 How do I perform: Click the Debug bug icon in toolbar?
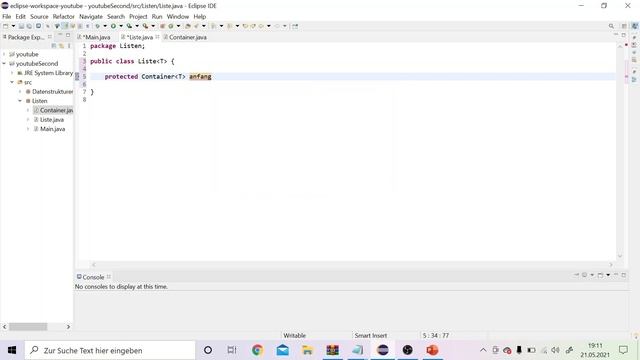(98, 26)
